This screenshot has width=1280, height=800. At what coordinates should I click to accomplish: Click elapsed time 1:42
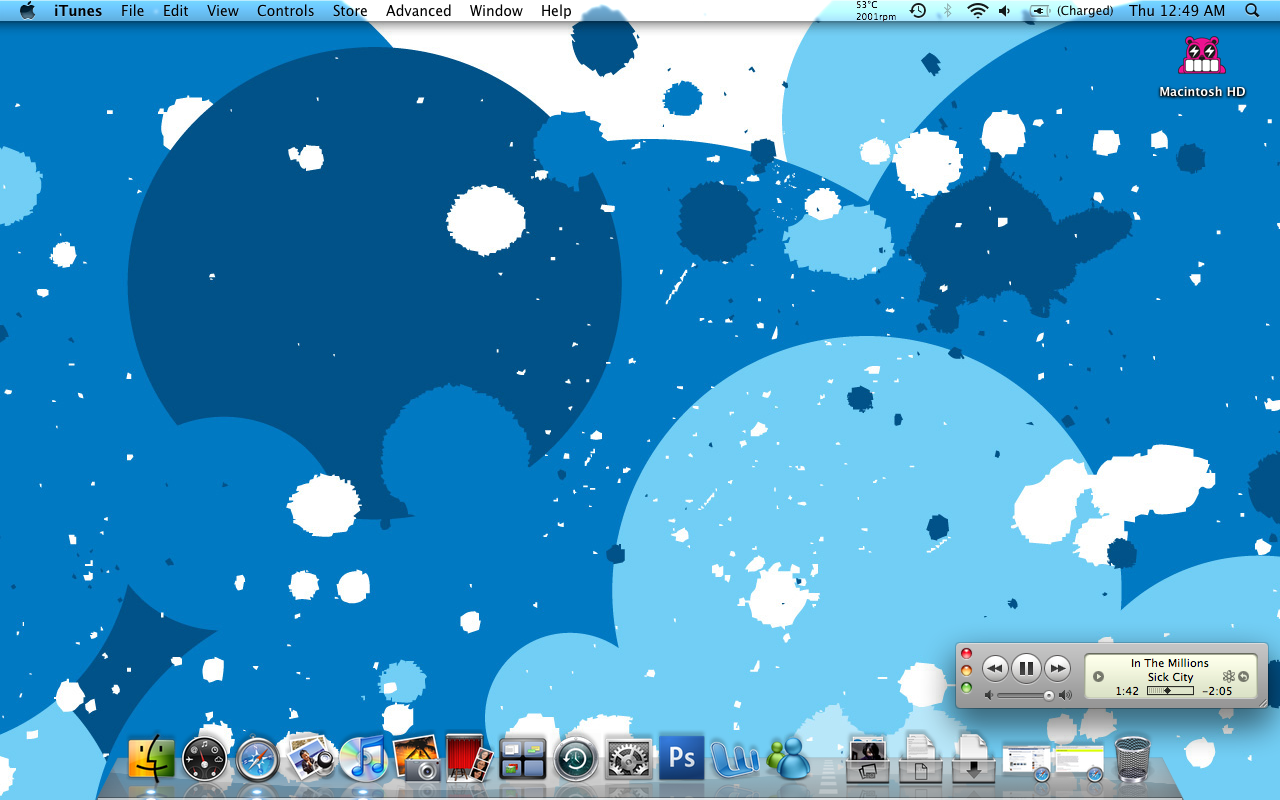(1127, 691)
